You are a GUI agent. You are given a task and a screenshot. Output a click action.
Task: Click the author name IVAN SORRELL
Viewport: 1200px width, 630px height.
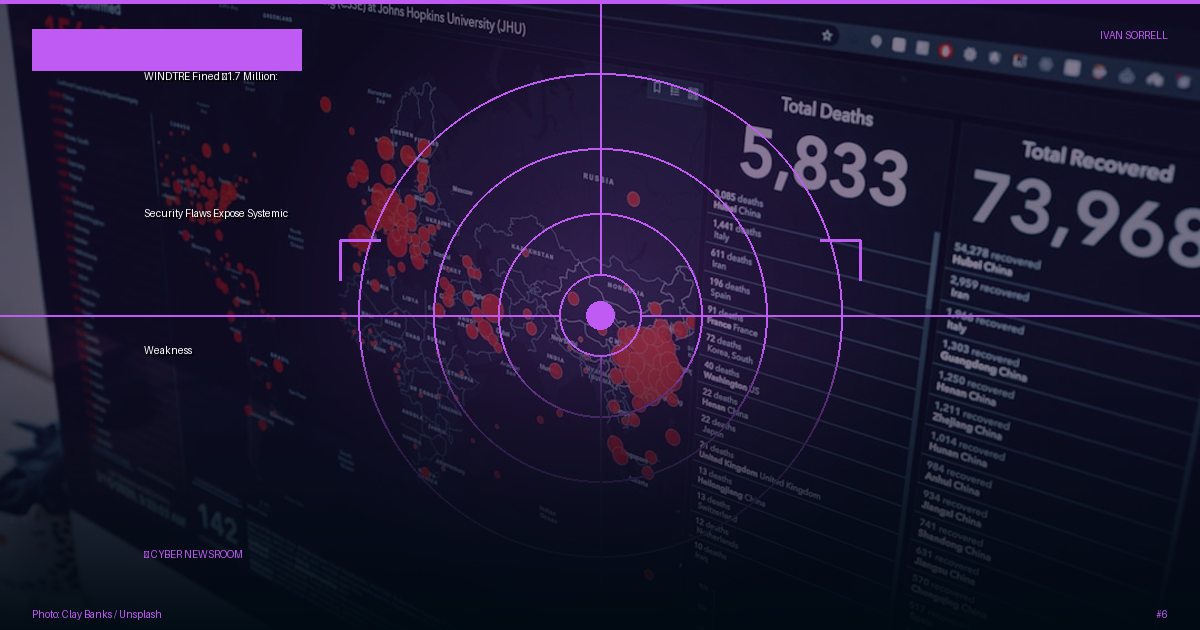click(x=1134, y=35)
